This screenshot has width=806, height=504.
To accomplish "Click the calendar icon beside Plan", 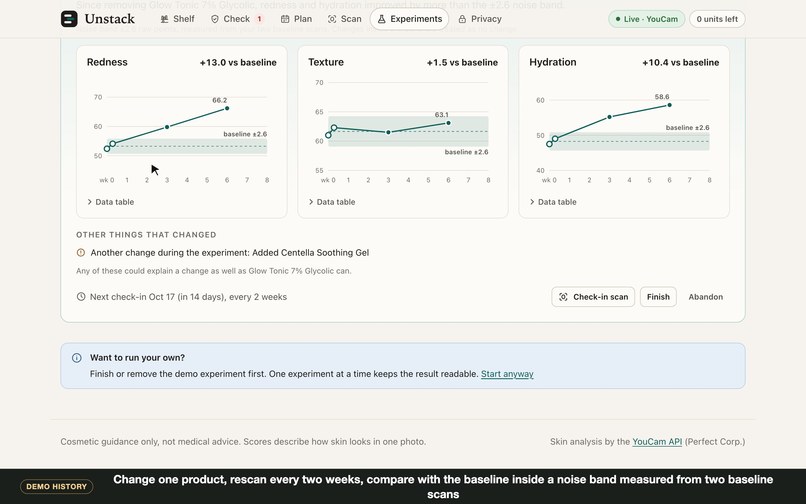I will [285, 19].
